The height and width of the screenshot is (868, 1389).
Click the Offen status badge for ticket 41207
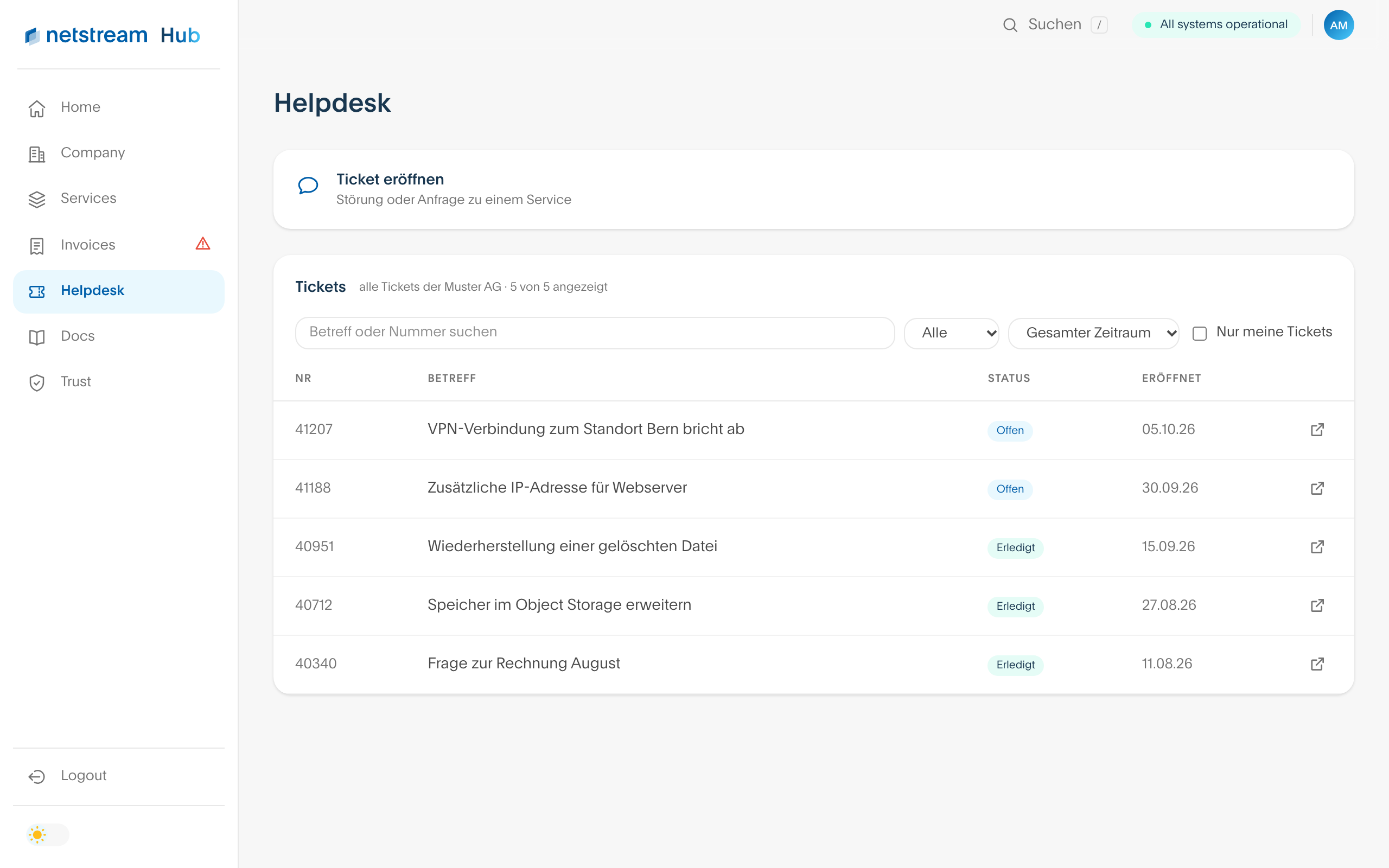tap(1010, 431)
